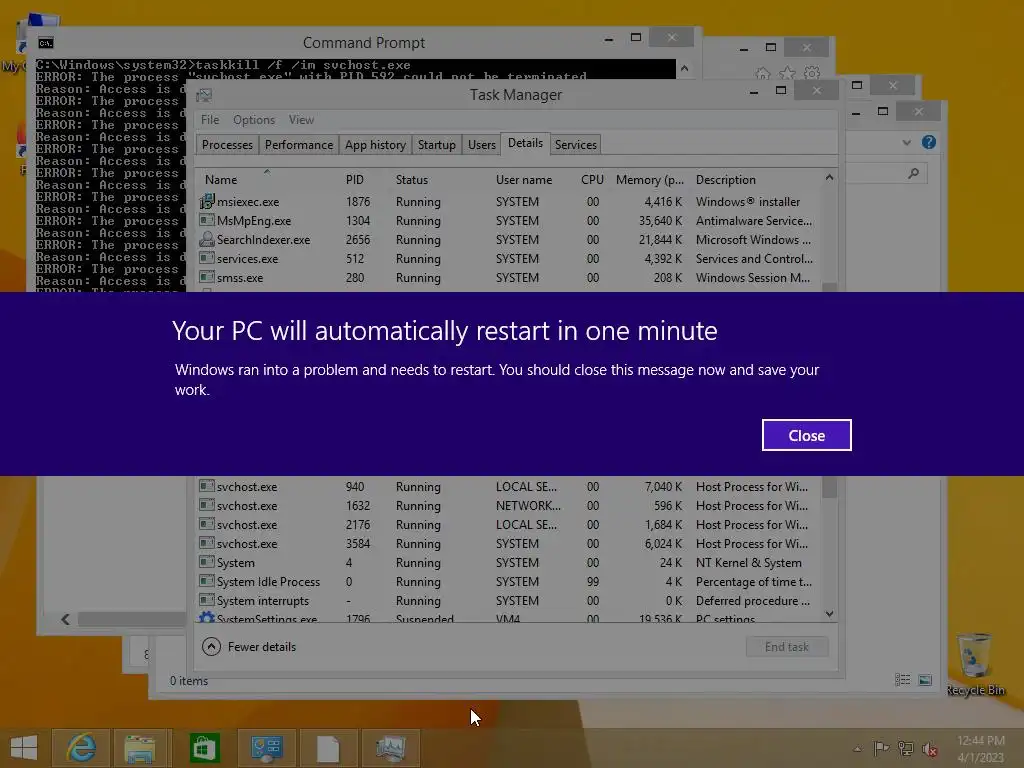
Task: Click the End task button
Action: pos(786,647)
